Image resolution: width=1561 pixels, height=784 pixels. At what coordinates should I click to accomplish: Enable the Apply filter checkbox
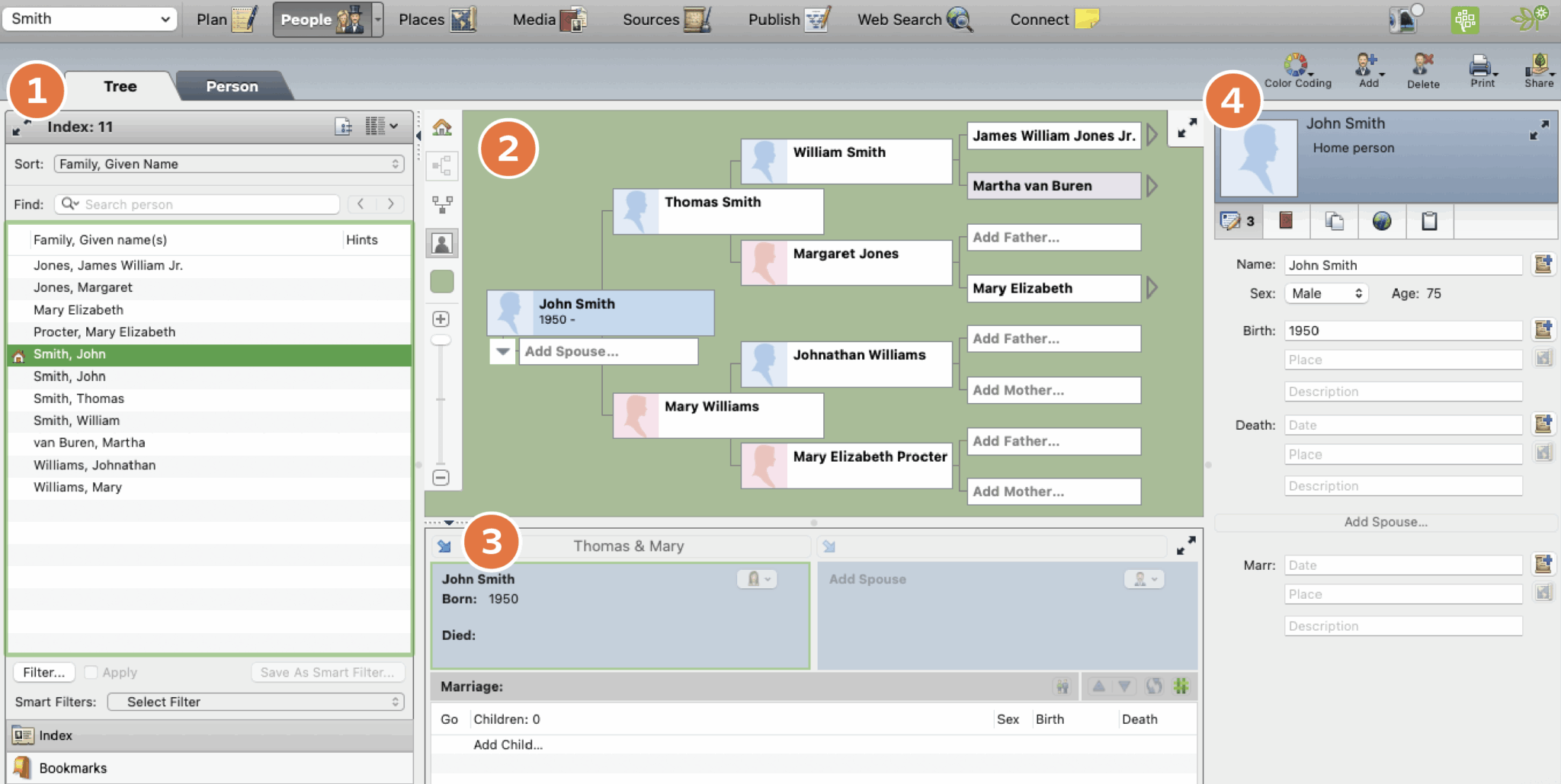pyautogui.click(x=91, y=672)
